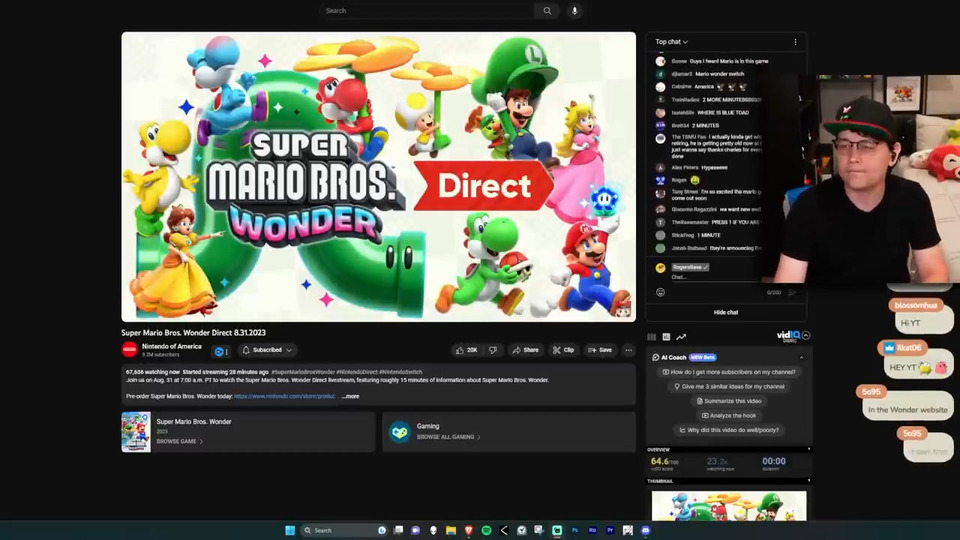Click Why did this video do well/poorly
The image size is (960, 540).
tap(729, 430)
